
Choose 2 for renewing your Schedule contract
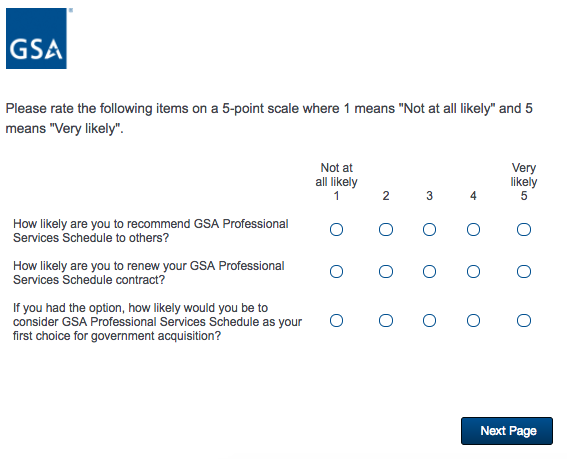coord(386,271)
